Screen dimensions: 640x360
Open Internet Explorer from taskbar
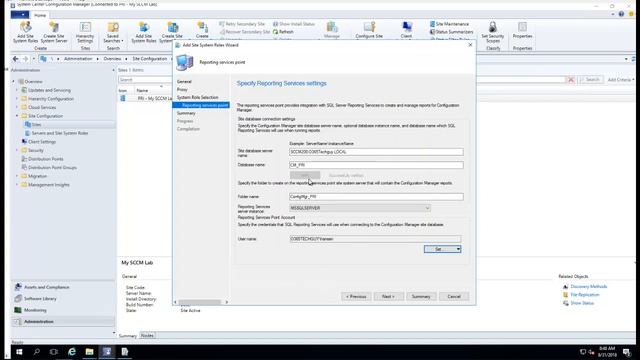click(72, 352)
